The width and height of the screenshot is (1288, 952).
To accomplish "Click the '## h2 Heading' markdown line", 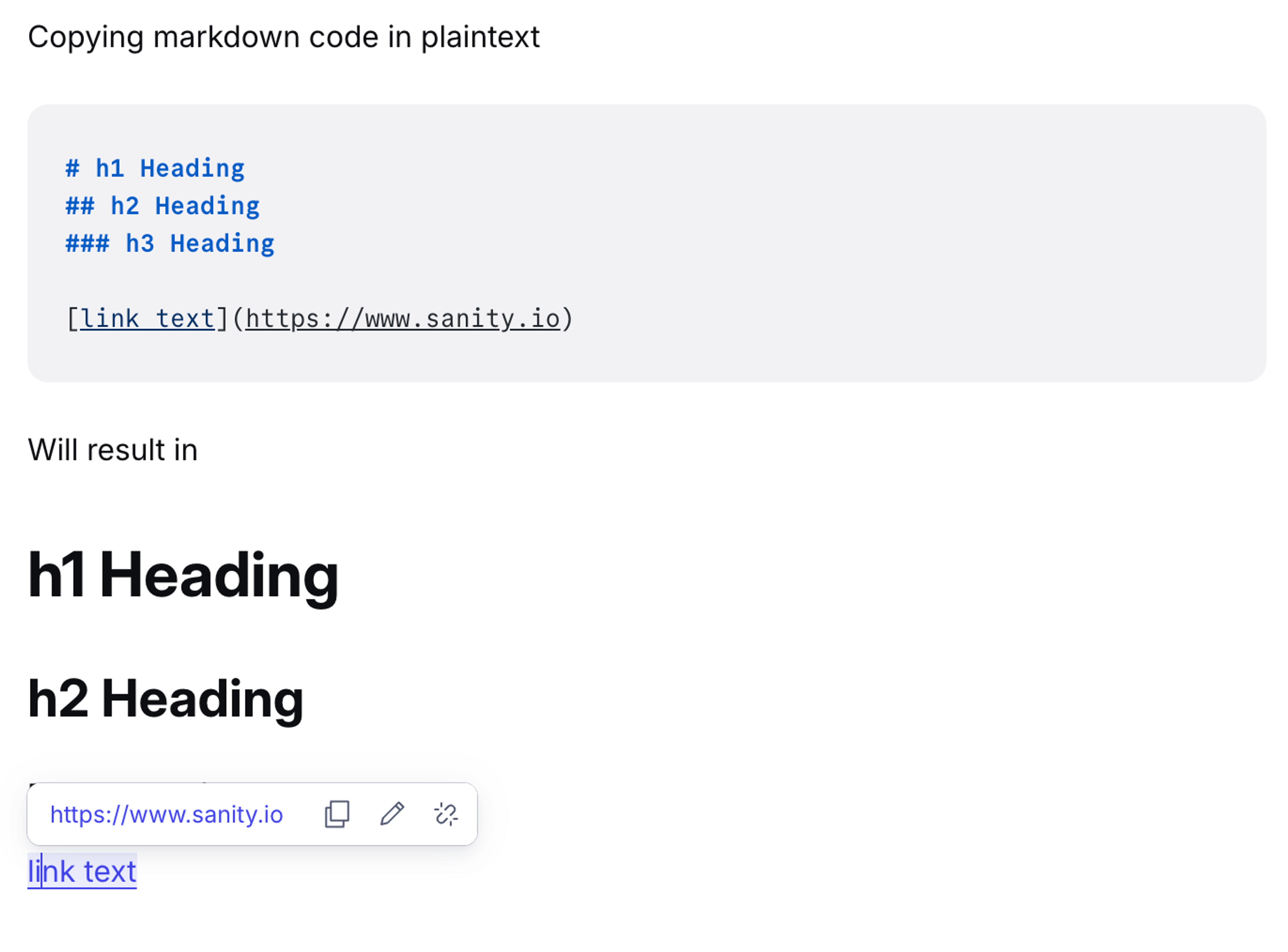I will pos(162,205).
